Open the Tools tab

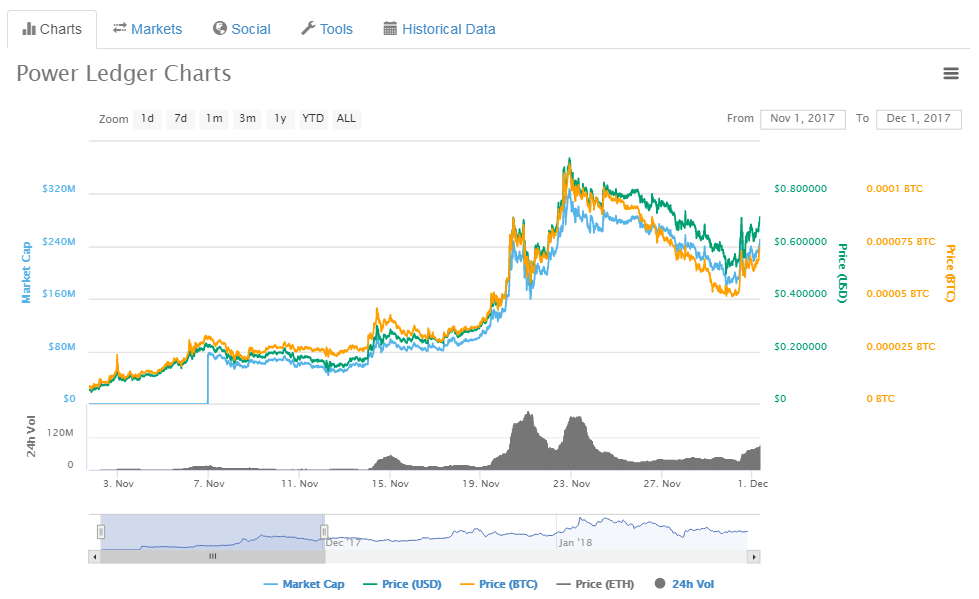click(x=327, y=29)
